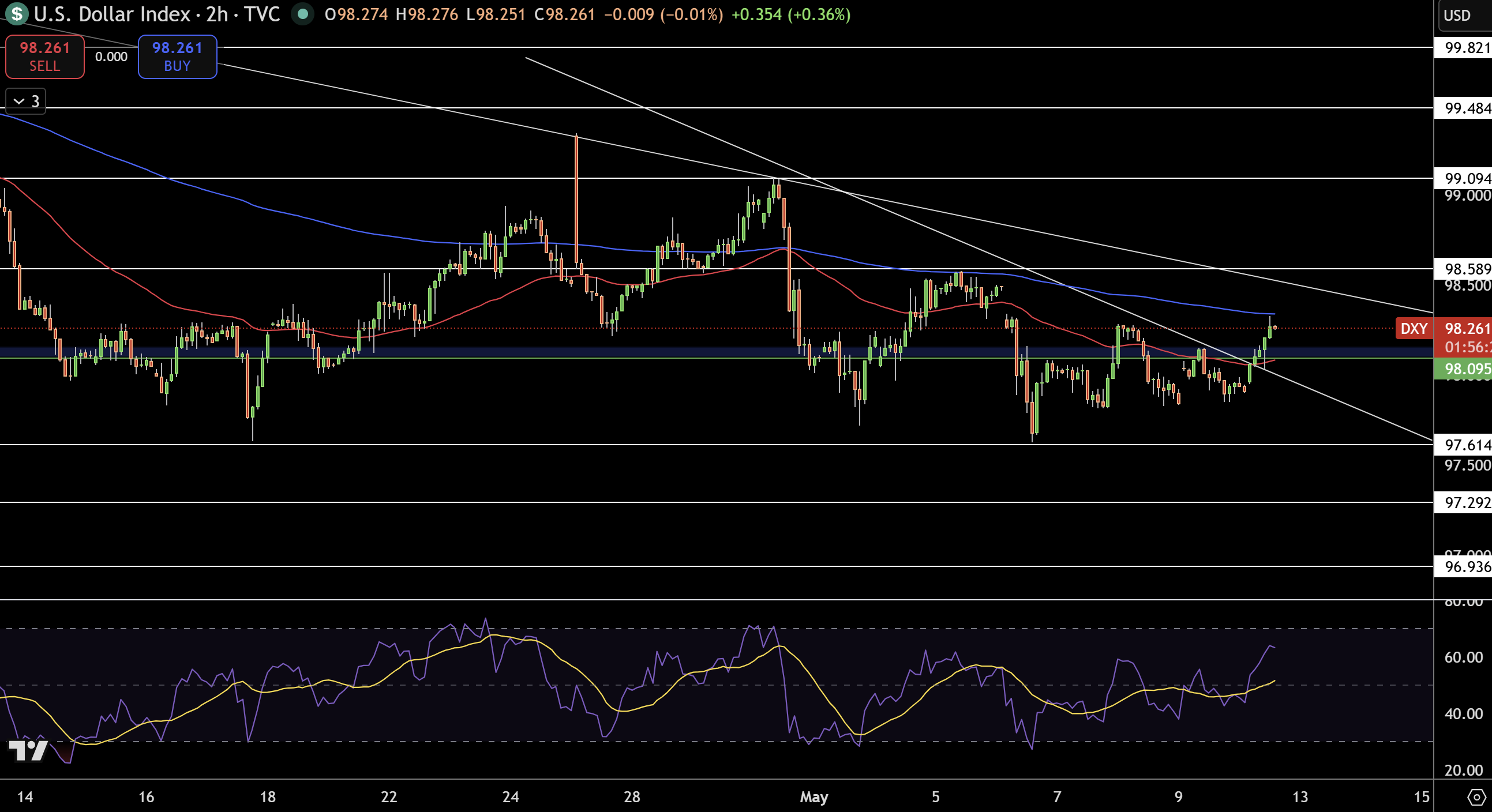Click the C98.261 close value in header
Viewport: 1492px width, 812px height.
point(565,14)
